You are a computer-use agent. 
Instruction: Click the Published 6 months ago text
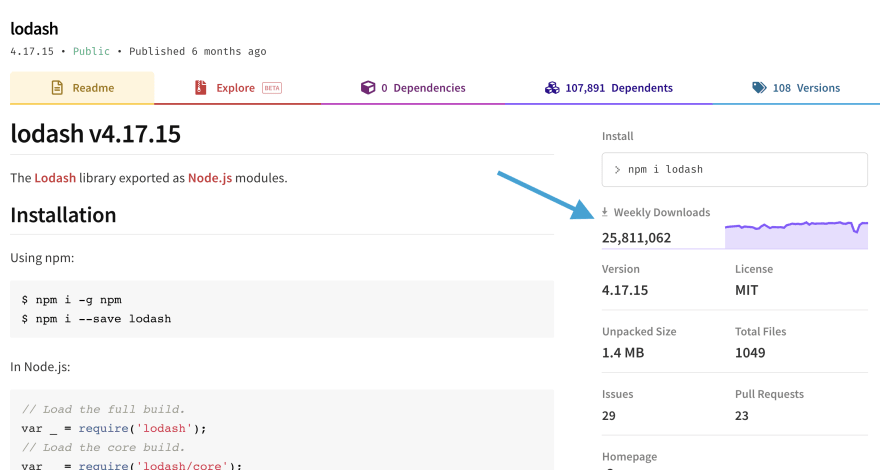tap(198, 51)
